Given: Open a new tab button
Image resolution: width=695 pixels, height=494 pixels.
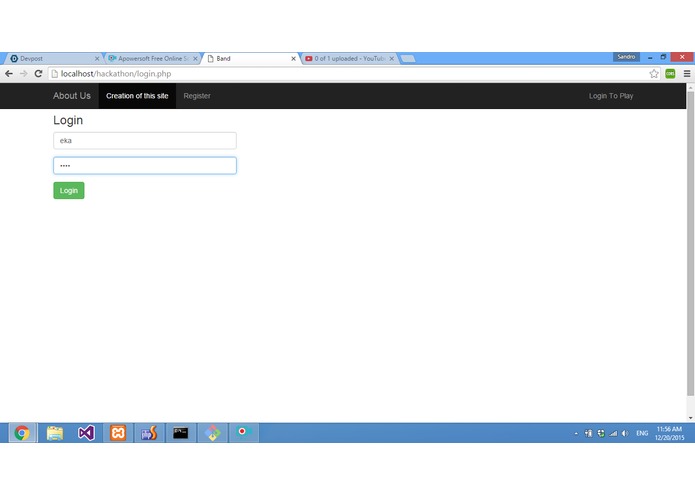Looking at the screenshot, I should [408, 58].
